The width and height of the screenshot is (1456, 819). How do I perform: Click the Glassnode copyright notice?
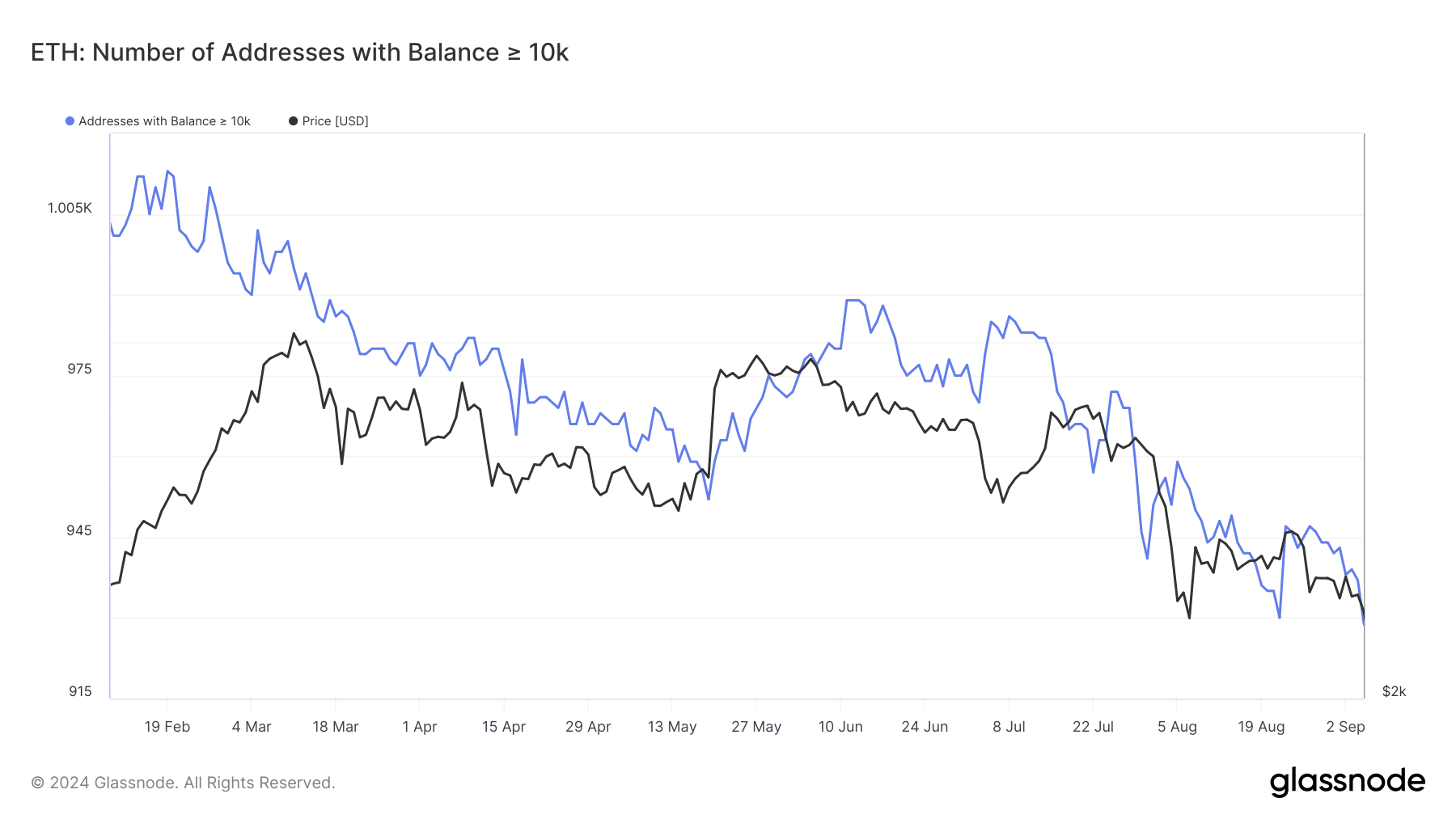(183, 783)
